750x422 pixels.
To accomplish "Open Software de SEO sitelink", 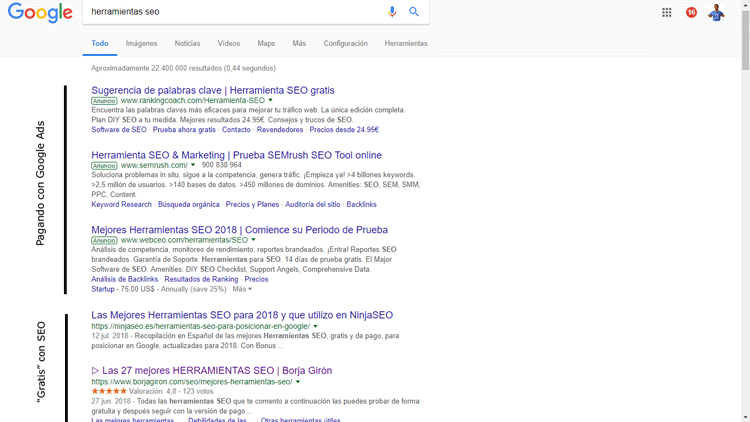I will click(119, 130).
